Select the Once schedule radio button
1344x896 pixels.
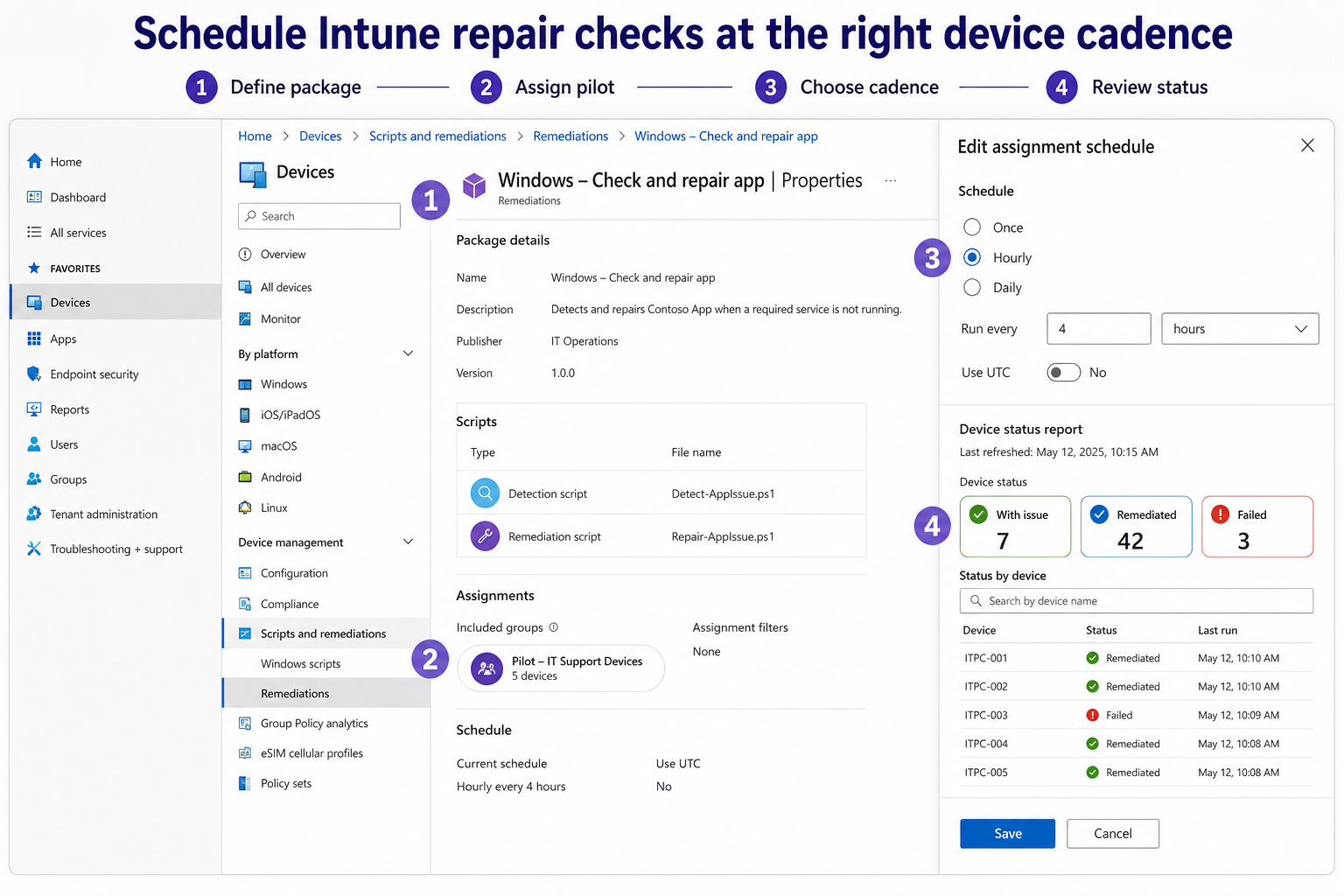(972, 227)
